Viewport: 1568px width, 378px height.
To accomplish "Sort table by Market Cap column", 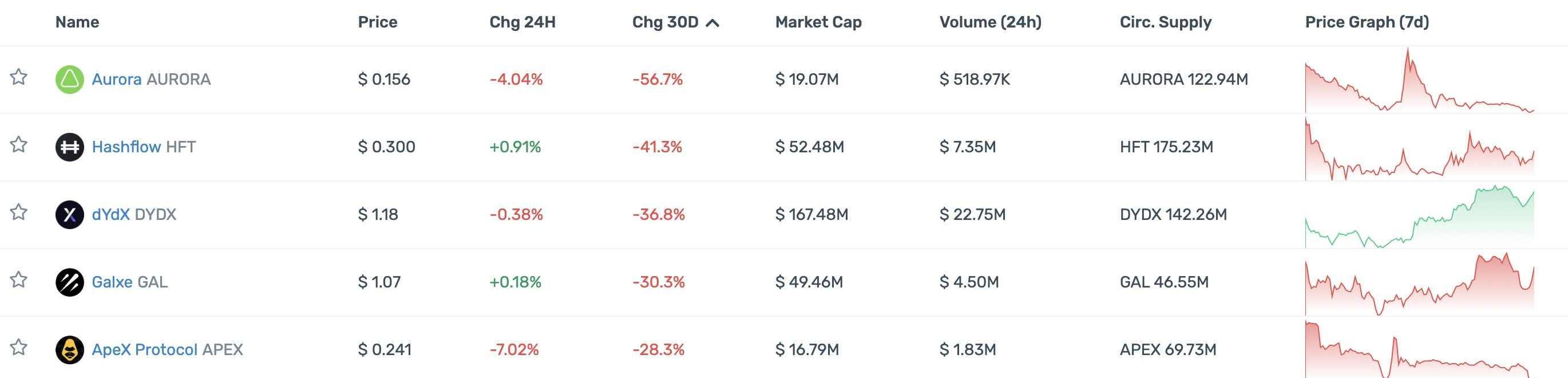I will tap(818, 22).
